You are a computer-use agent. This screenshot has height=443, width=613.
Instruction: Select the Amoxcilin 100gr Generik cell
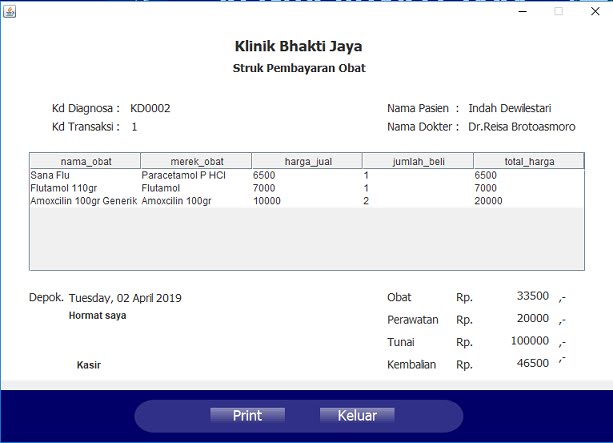(x=85, y=201)
